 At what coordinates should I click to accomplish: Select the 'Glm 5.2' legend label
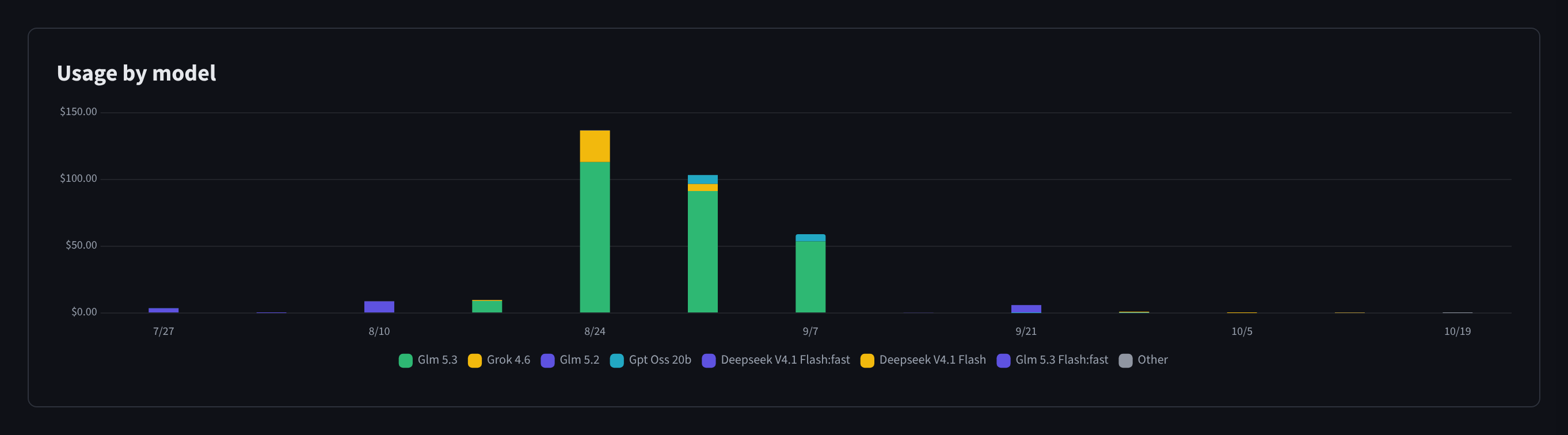point(580,360)
